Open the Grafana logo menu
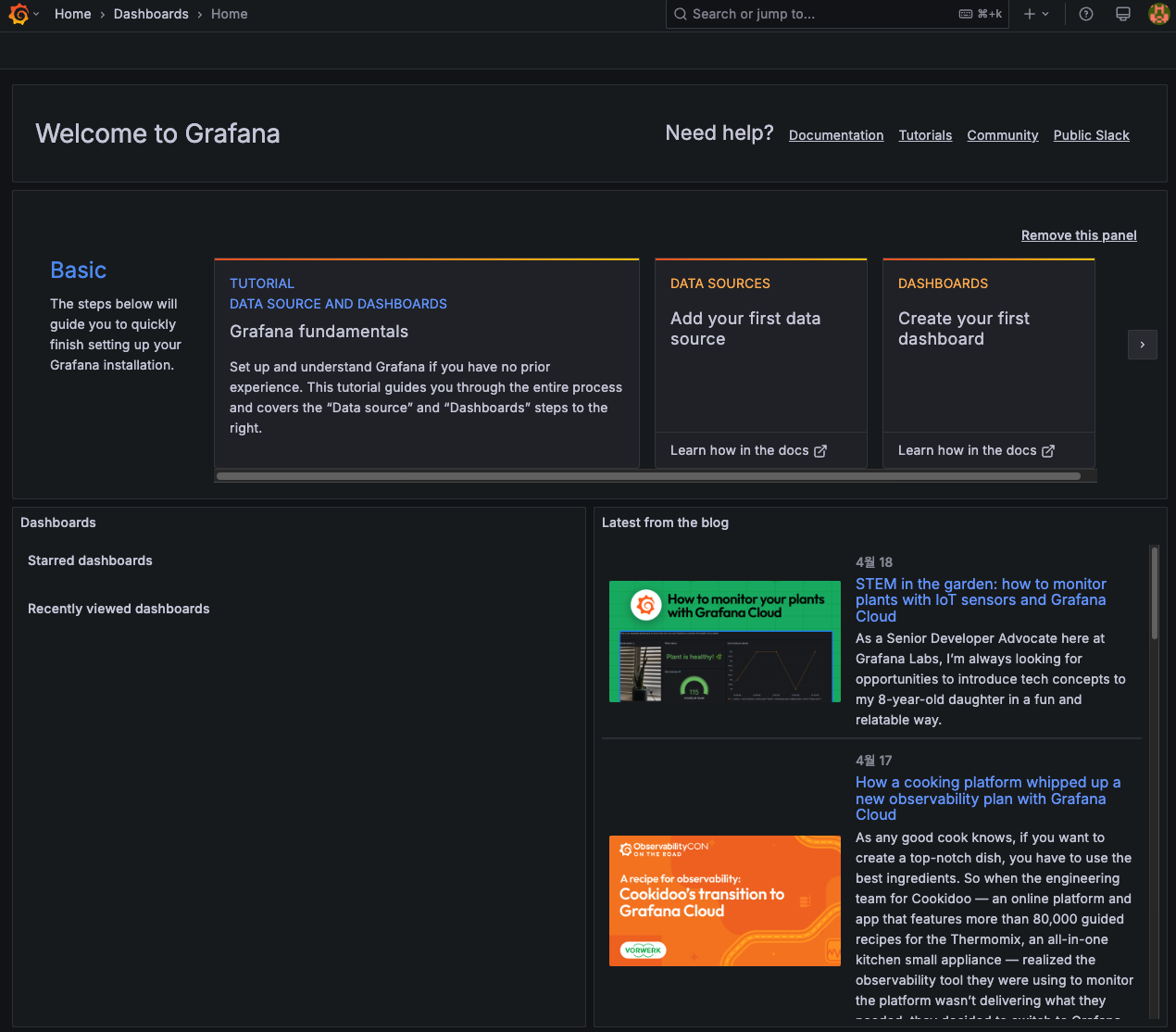Image resolution: width=1176 pixels, height=1032 pixels. tap(19, 14)
